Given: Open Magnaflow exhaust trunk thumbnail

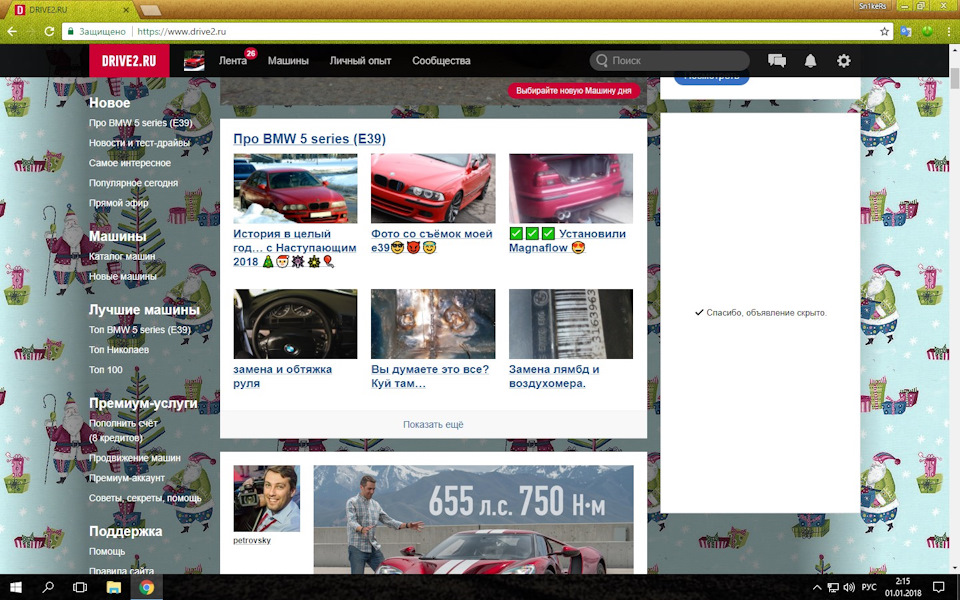Looking at the screenshot, I should coord(571,189).
